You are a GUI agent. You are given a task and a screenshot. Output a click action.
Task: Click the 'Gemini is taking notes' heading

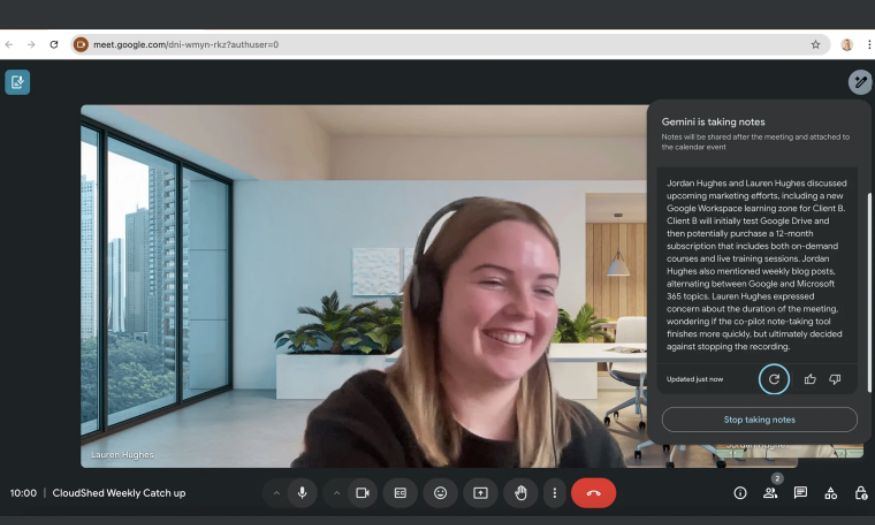[713, 122]
